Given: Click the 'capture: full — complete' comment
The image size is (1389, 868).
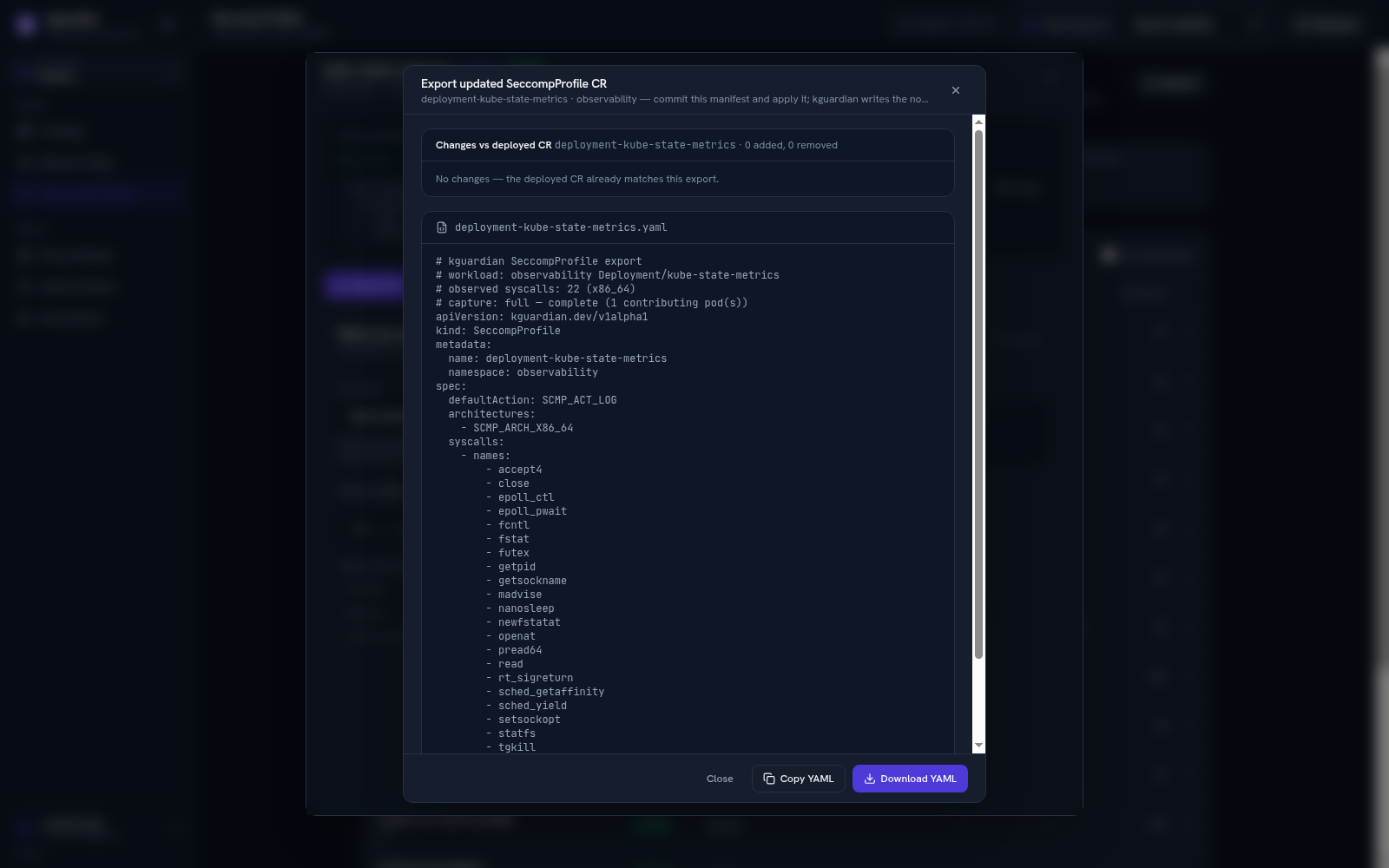Looking at the screenshot, I should pyautogui.click(x=592, y=303).
